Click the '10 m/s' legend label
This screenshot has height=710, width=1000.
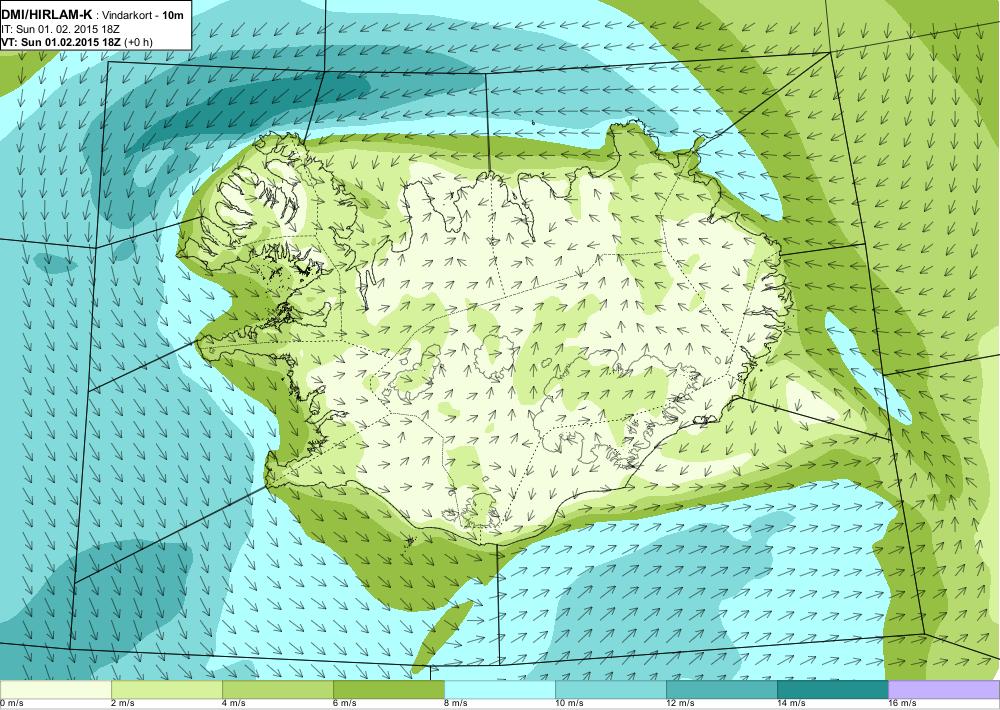coord(569,703)
